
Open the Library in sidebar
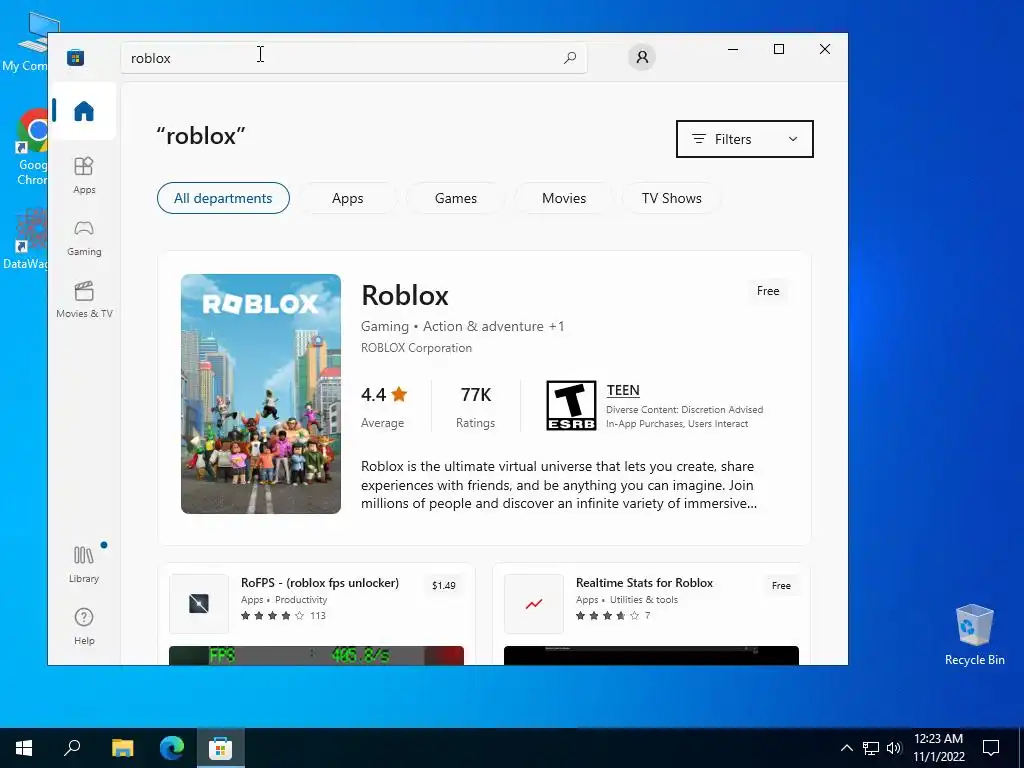[84, 564]
